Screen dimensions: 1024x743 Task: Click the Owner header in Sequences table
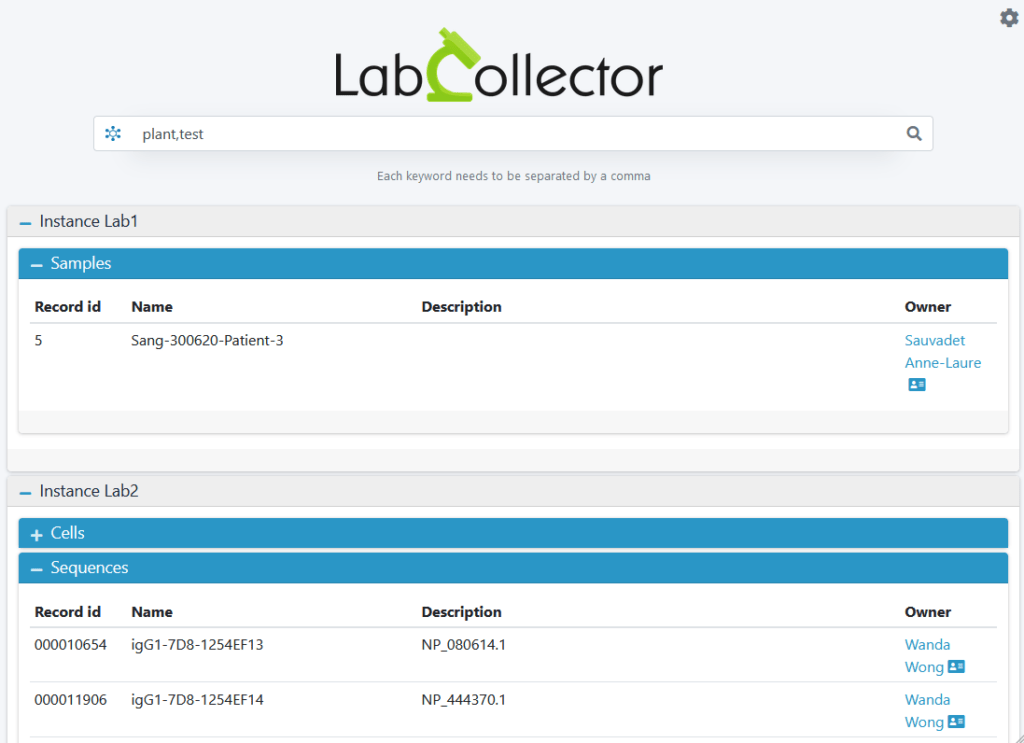[x=927, y=612]
